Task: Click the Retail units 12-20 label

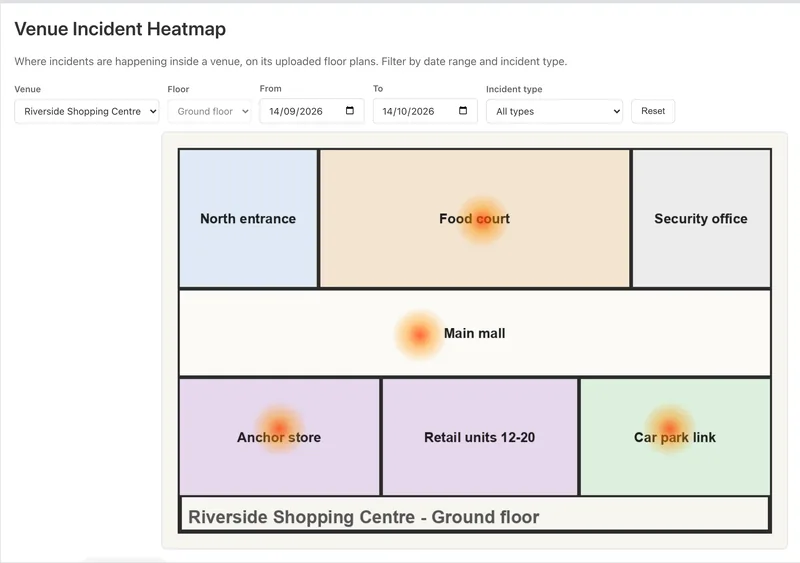Action: click(x=480, y=437)
